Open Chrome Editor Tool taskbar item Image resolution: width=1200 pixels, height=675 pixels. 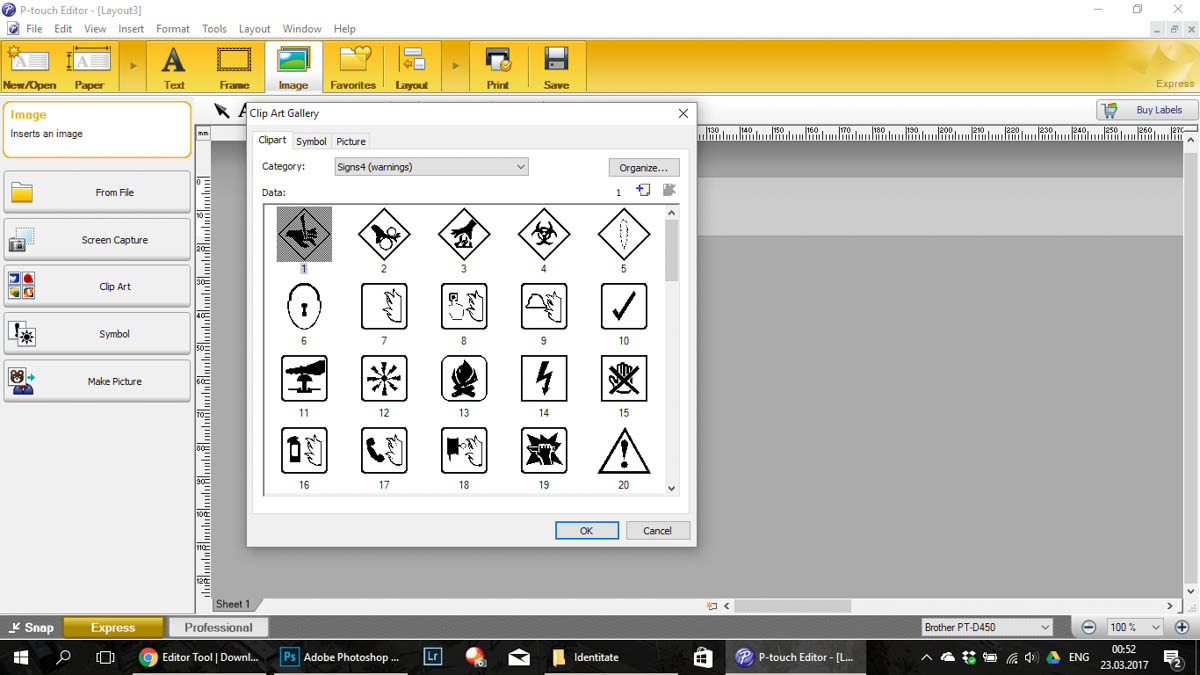(199, 657)
